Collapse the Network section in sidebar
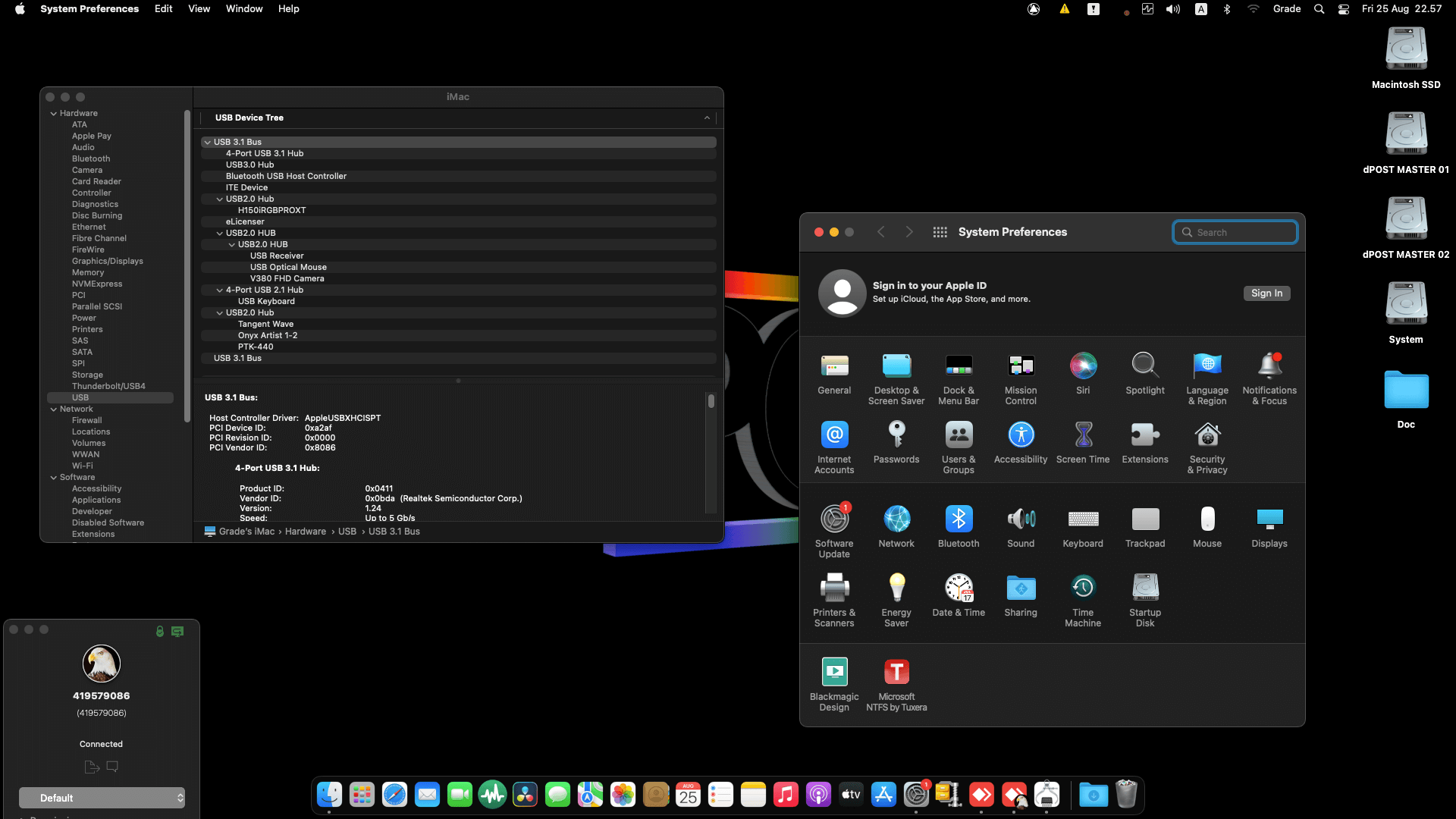The width and height of the screenshot is (1456, 819). pyautogui.click(x=54, y=409)
